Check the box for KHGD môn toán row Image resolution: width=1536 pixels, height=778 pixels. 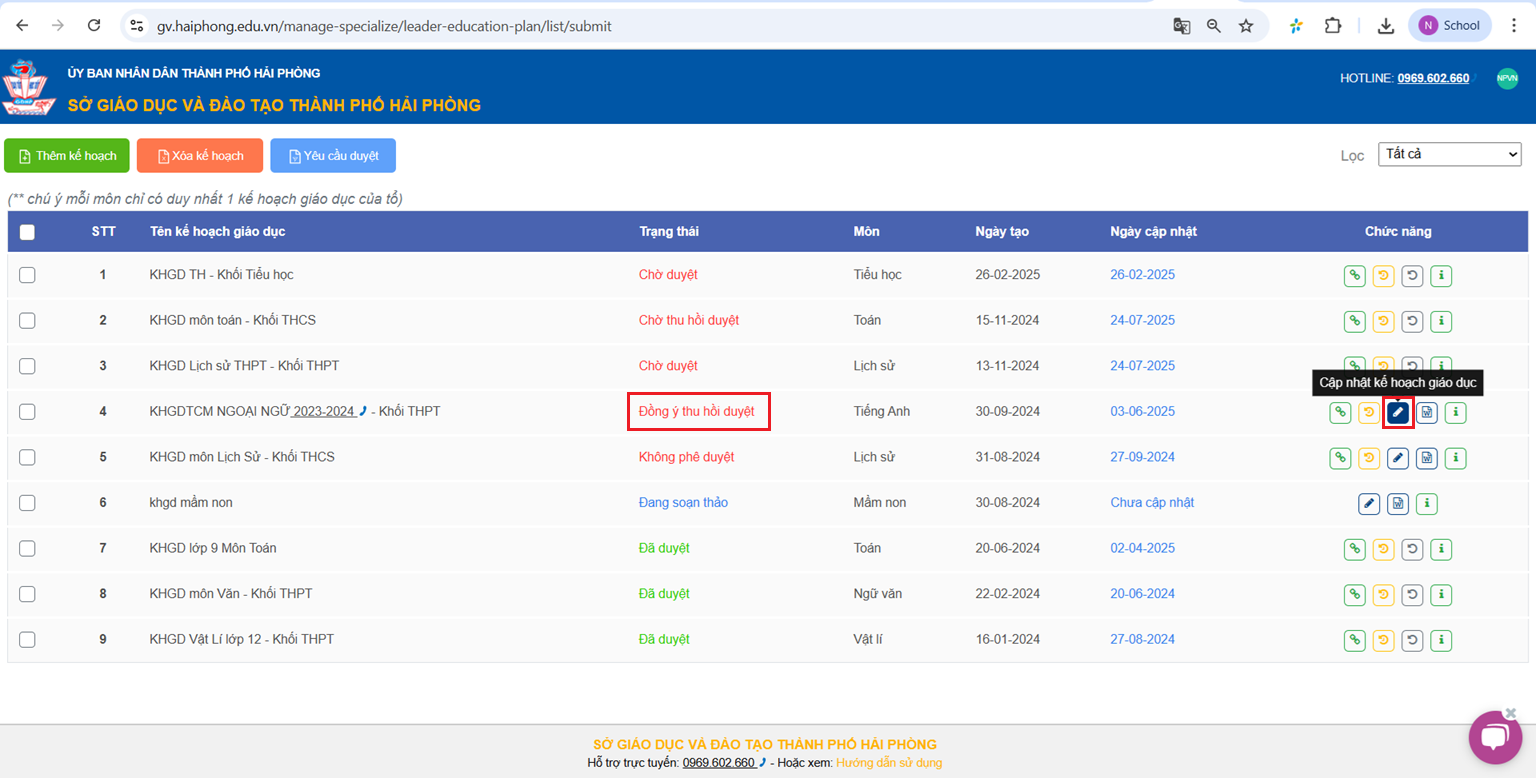point(27,321)
